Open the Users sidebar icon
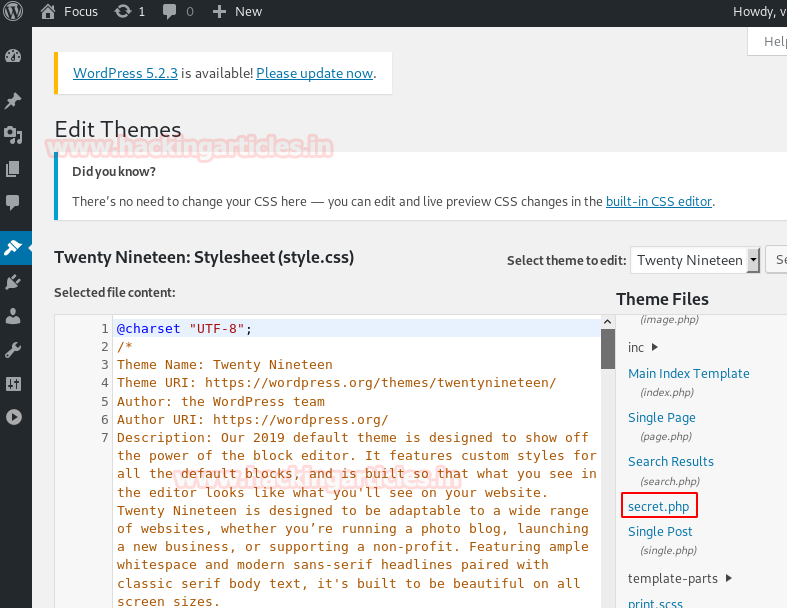The width and height of the screenshot is (787, 608). click(13, 316)
